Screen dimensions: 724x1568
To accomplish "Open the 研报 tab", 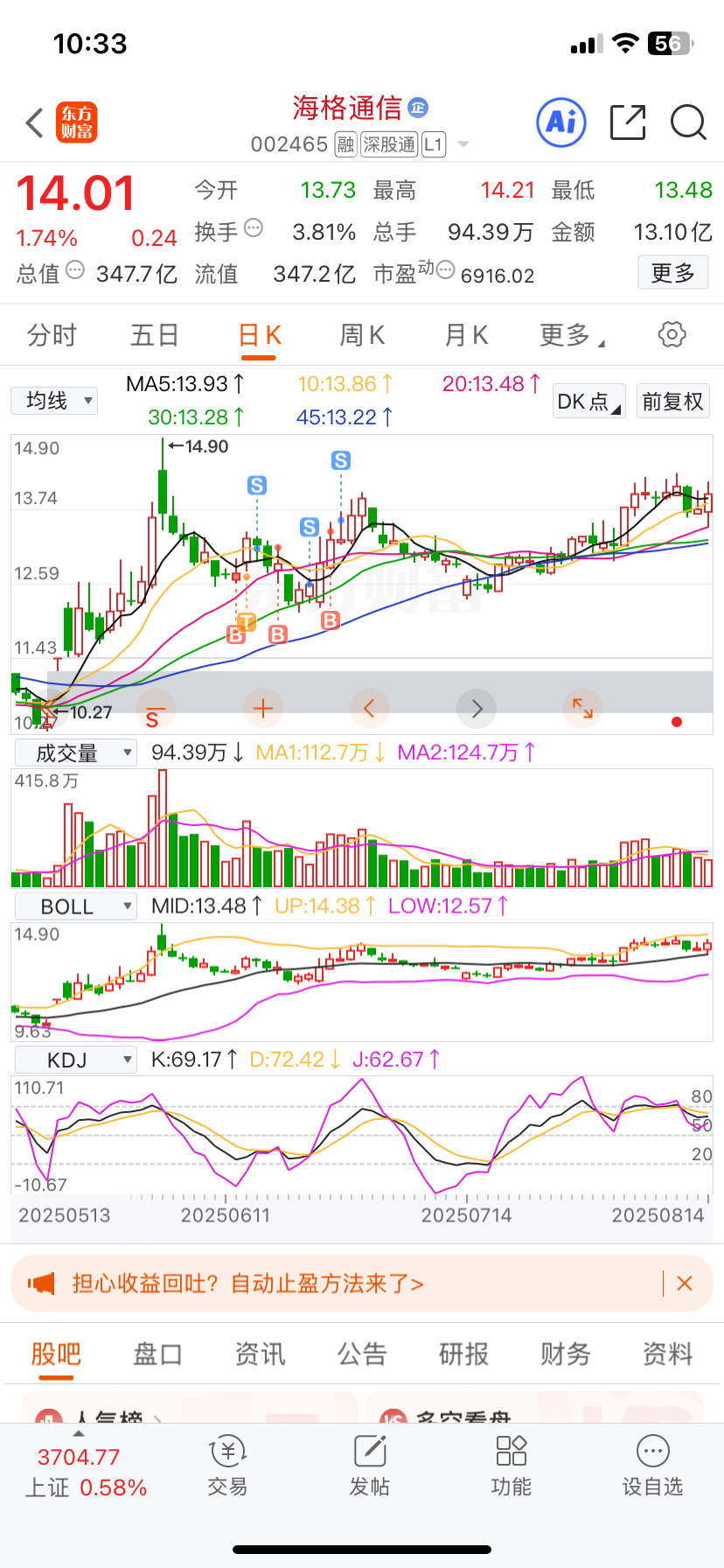I will [463, 1354].
